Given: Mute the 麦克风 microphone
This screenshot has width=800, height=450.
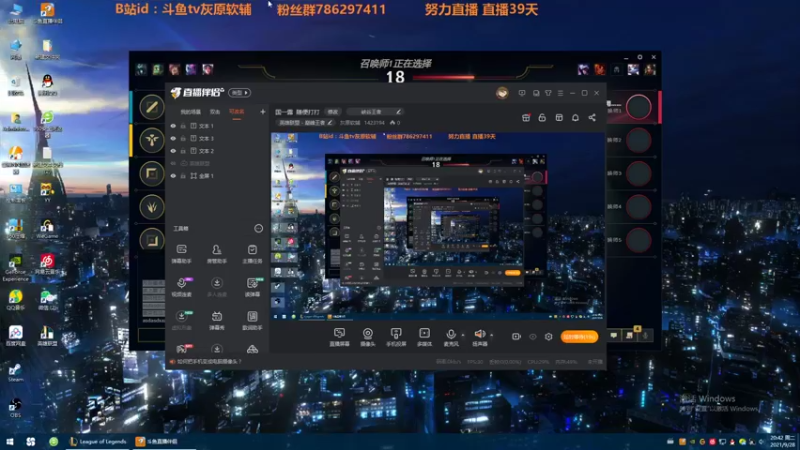Looking at the screenshot, I should [x=451, y=337].
